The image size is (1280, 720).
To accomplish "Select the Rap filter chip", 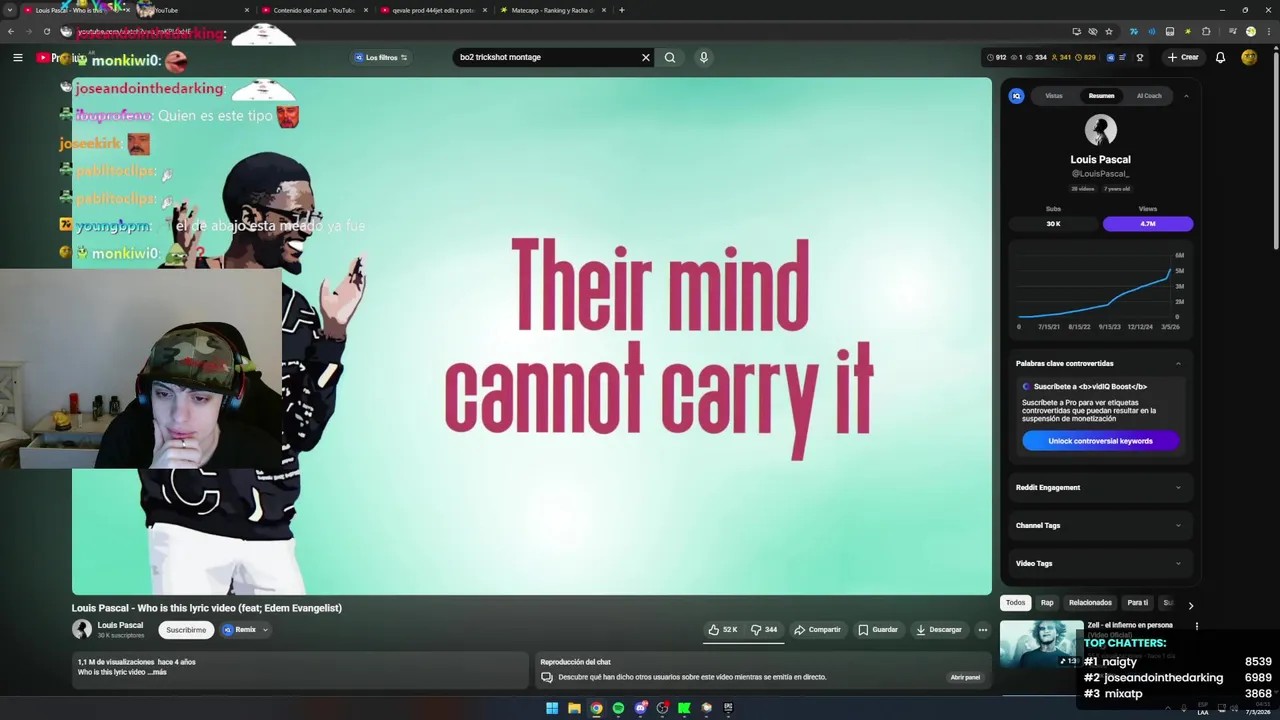I will [1047, 603].
